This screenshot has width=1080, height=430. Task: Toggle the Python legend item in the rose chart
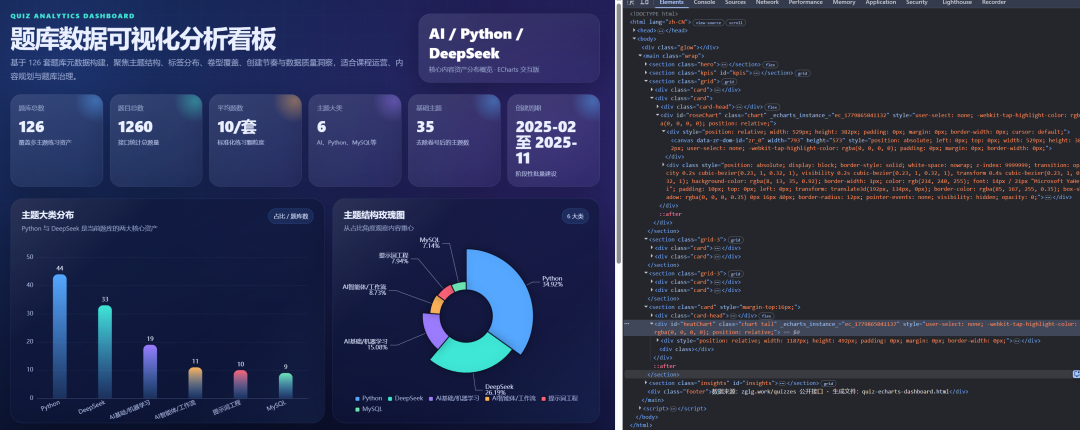[368, 398]
